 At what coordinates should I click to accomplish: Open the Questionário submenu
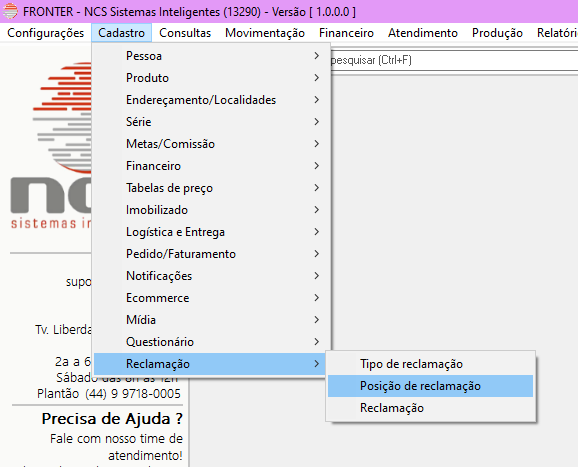coord(212,342)
